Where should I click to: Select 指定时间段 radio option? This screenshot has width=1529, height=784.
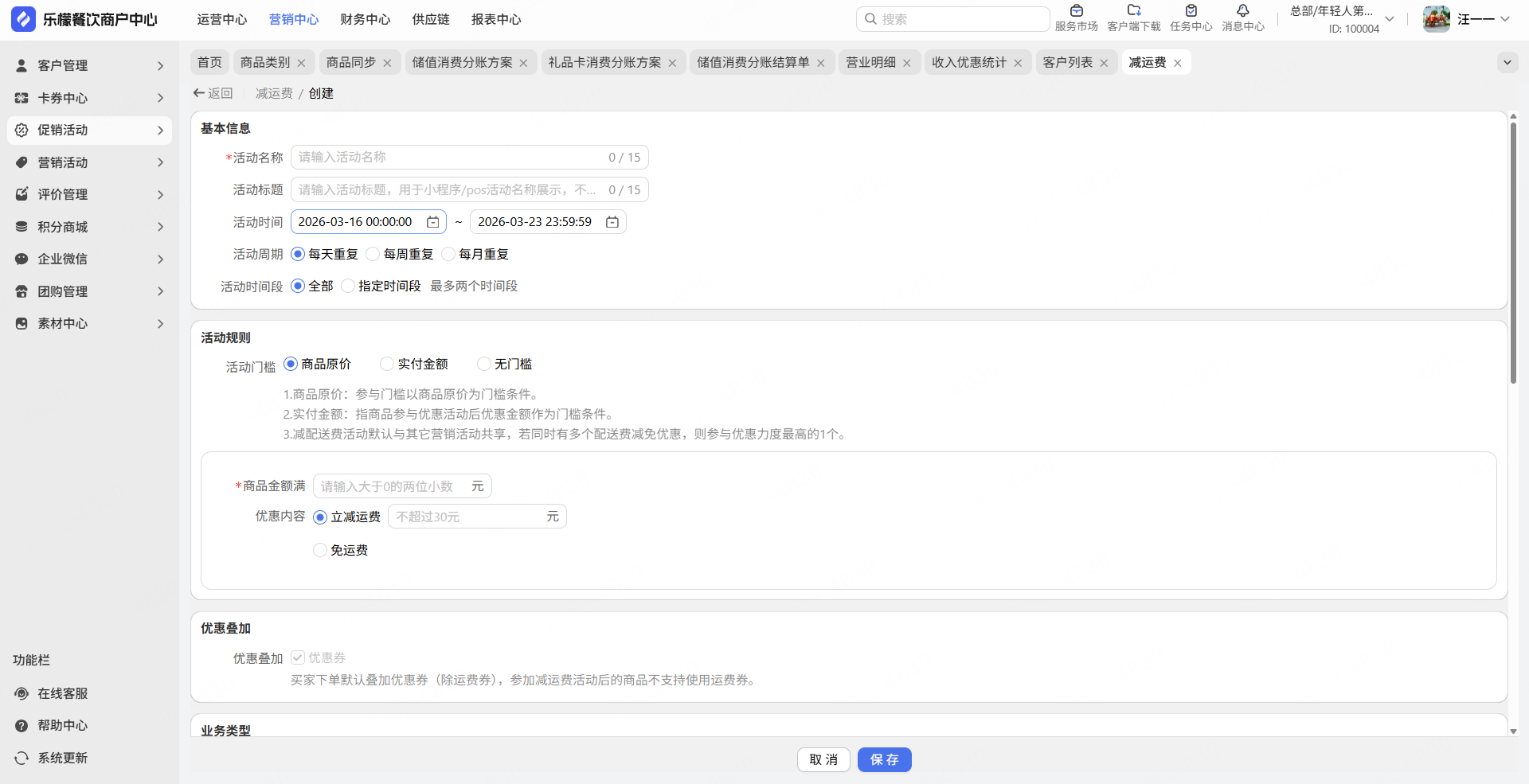pos(348,286)
